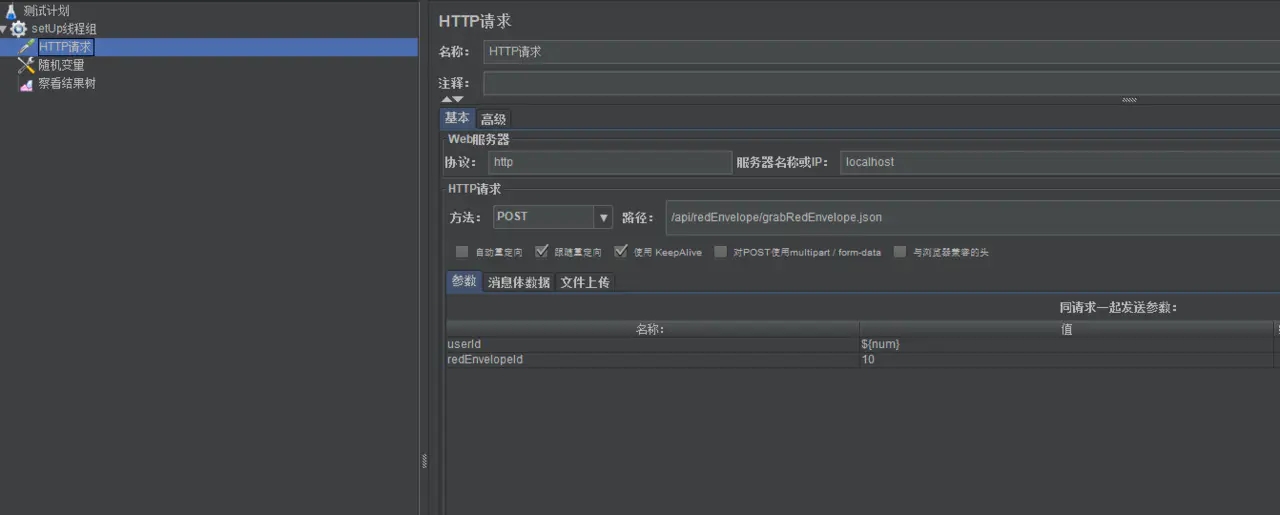1280x515 pixels.
Task: Select the userId parameter row
Action: point(652,344)
